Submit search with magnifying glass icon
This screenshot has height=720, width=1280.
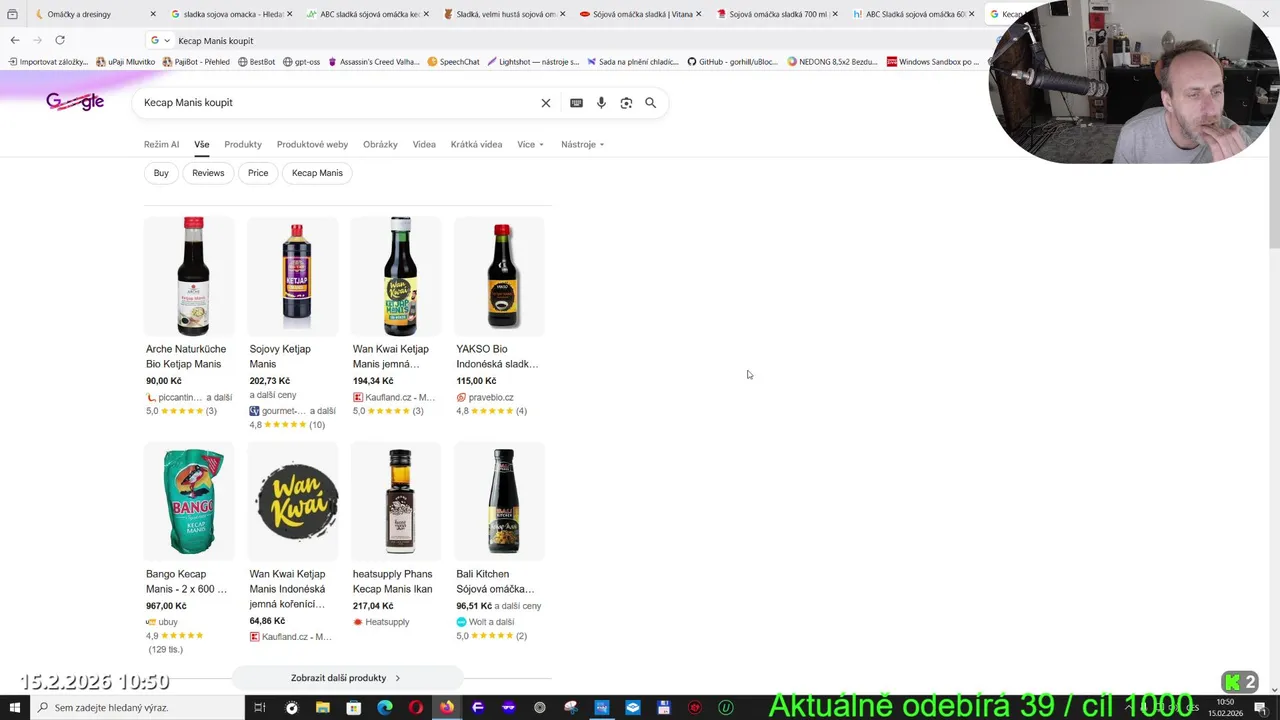coord(651,103)
